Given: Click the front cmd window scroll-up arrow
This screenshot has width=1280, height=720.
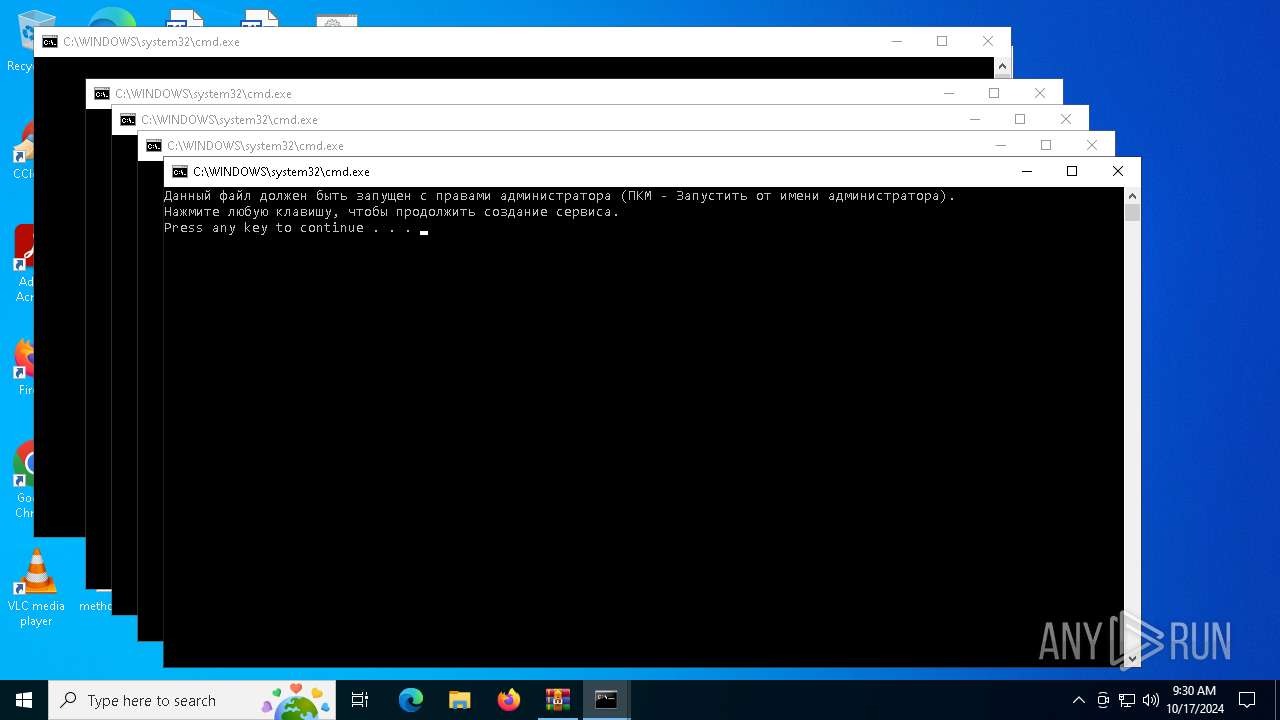Looking at the screenshot, I should (x=1133, y=196).
